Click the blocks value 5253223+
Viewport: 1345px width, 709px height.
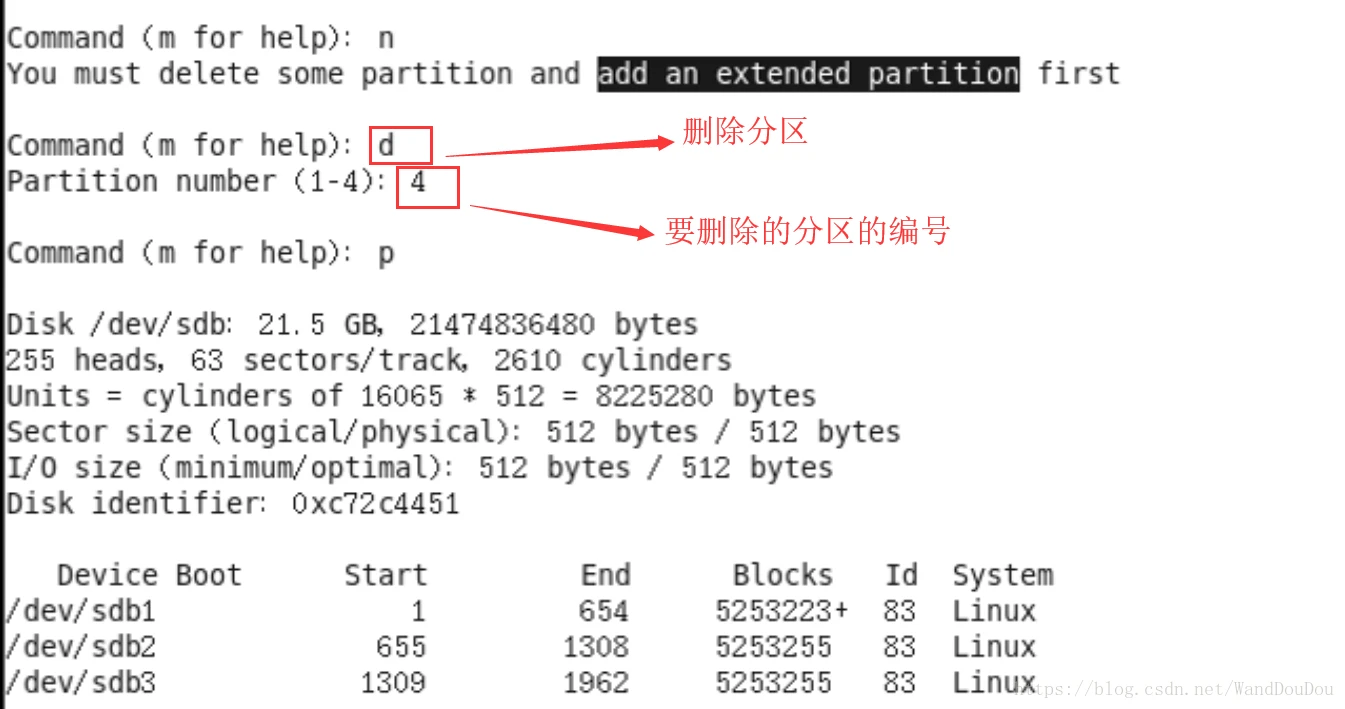tap(781, 611)
